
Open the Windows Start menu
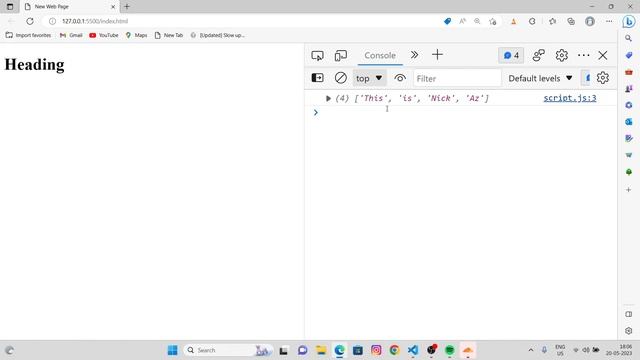click(173, 350)
